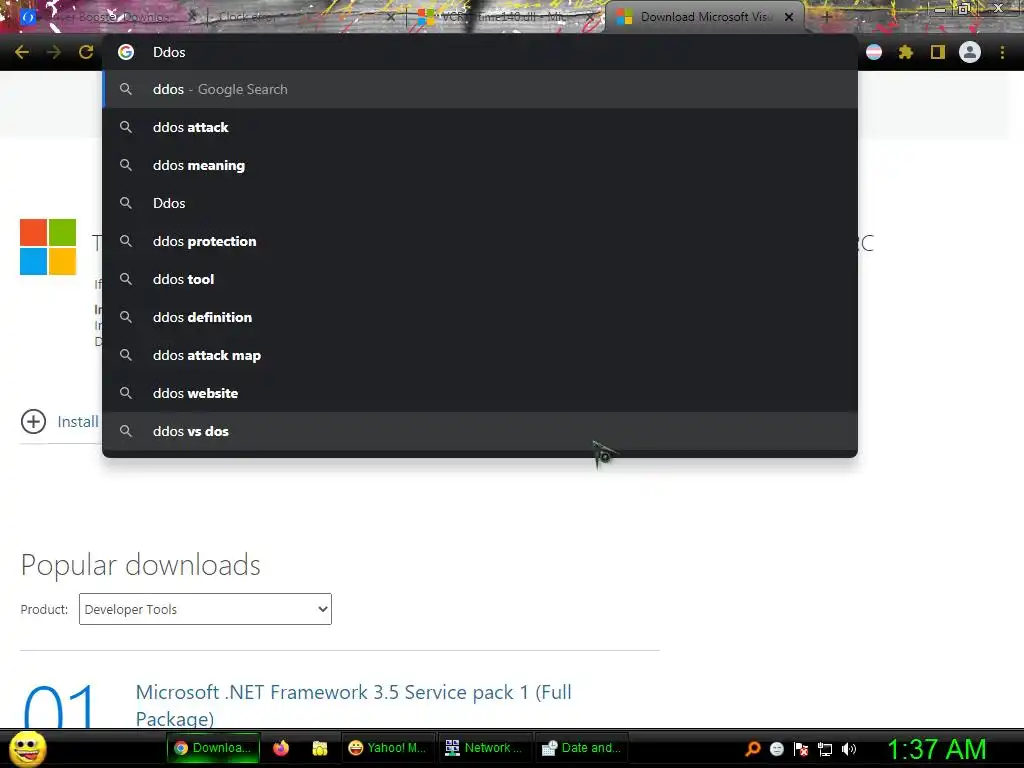The image size is (1024, 768).
Task: Expand Install instructions plus icon
Action: coord(33,421)
